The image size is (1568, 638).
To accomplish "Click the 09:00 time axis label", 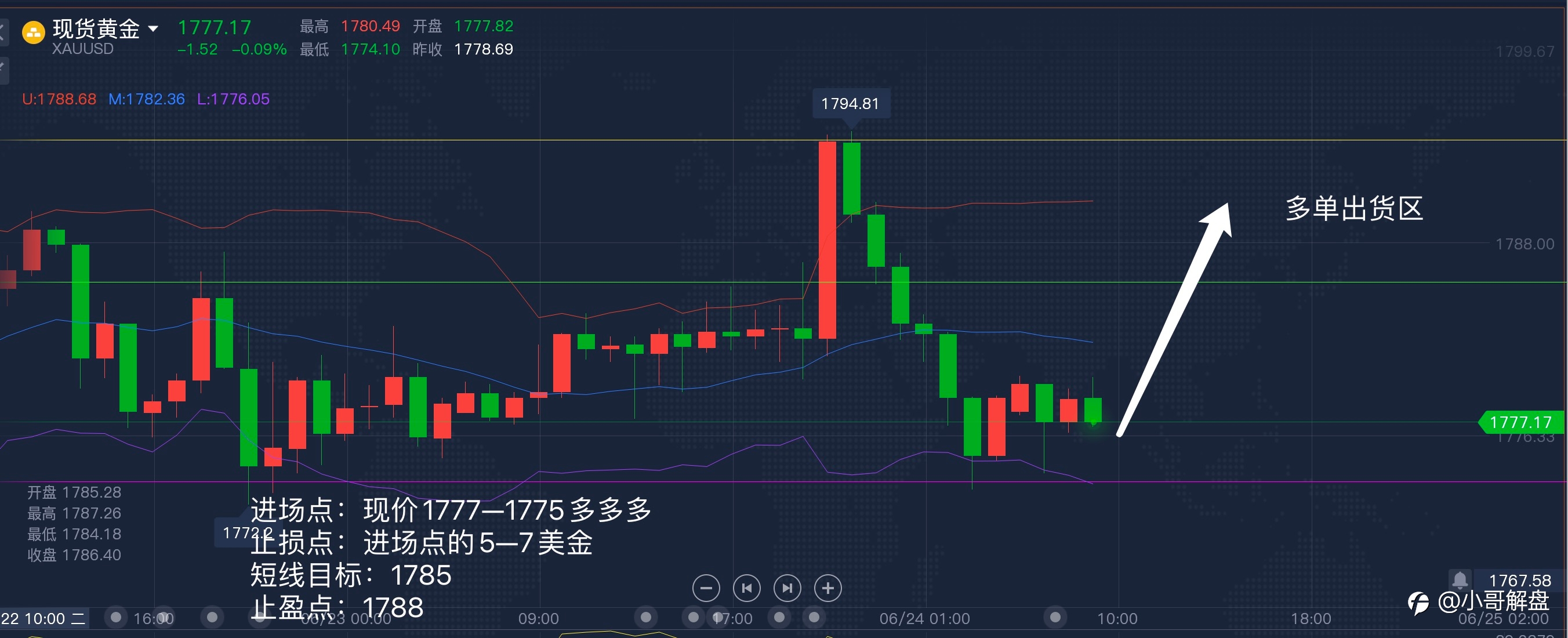I will click(x=539, y=619).
